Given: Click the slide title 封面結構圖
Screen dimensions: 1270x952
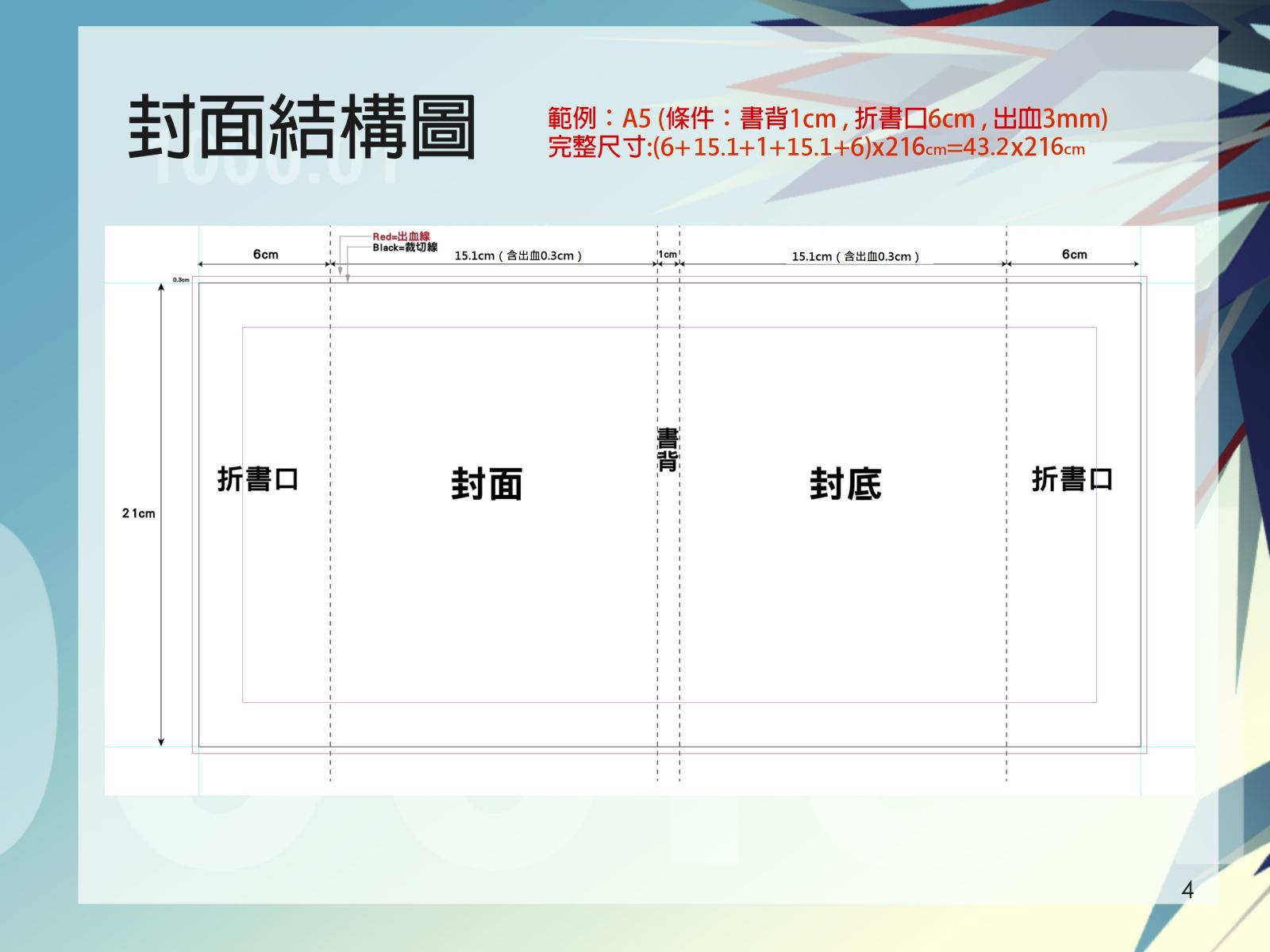Looking at the screenshot, I should (302, 127).
